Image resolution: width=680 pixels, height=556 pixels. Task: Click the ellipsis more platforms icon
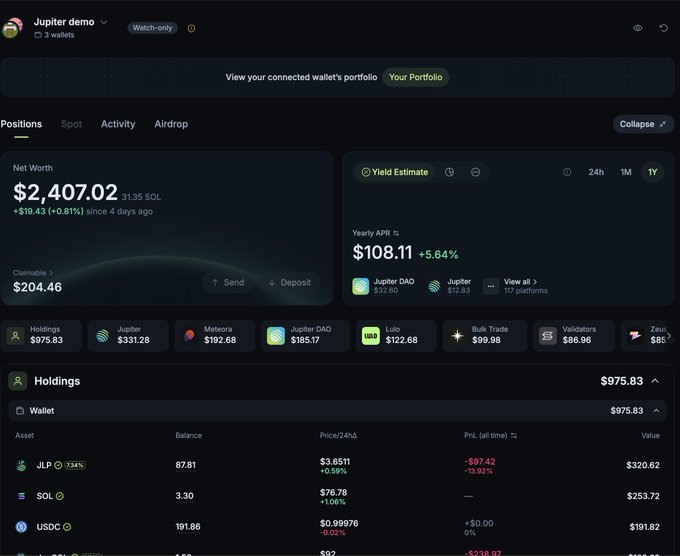coord(491,286)
